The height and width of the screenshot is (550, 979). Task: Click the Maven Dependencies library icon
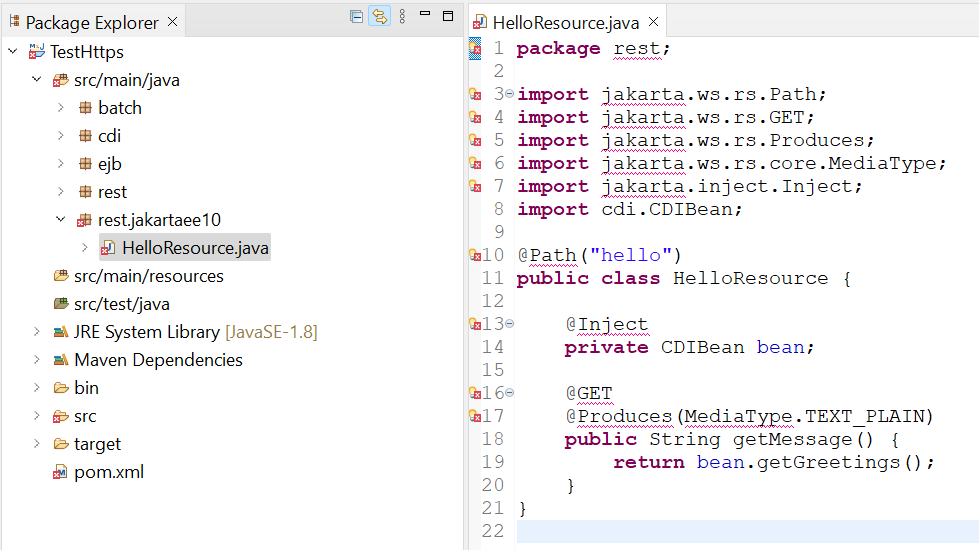tap(60, 360)
